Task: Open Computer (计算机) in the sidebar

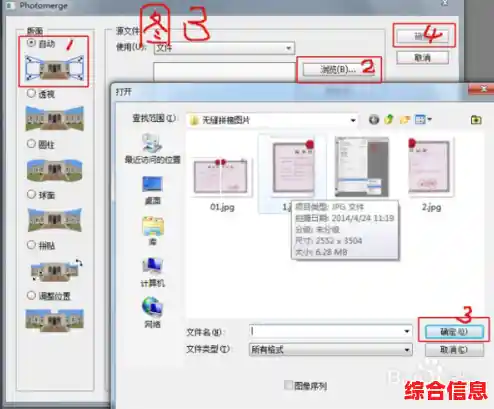Action: pos(152,272)
